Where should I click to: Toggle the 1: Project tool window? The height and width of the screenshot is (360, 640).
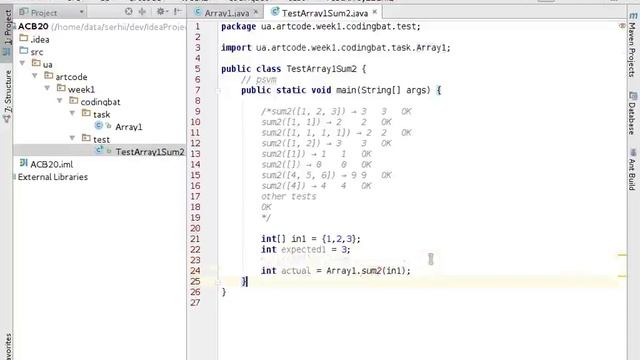(7, 33)
